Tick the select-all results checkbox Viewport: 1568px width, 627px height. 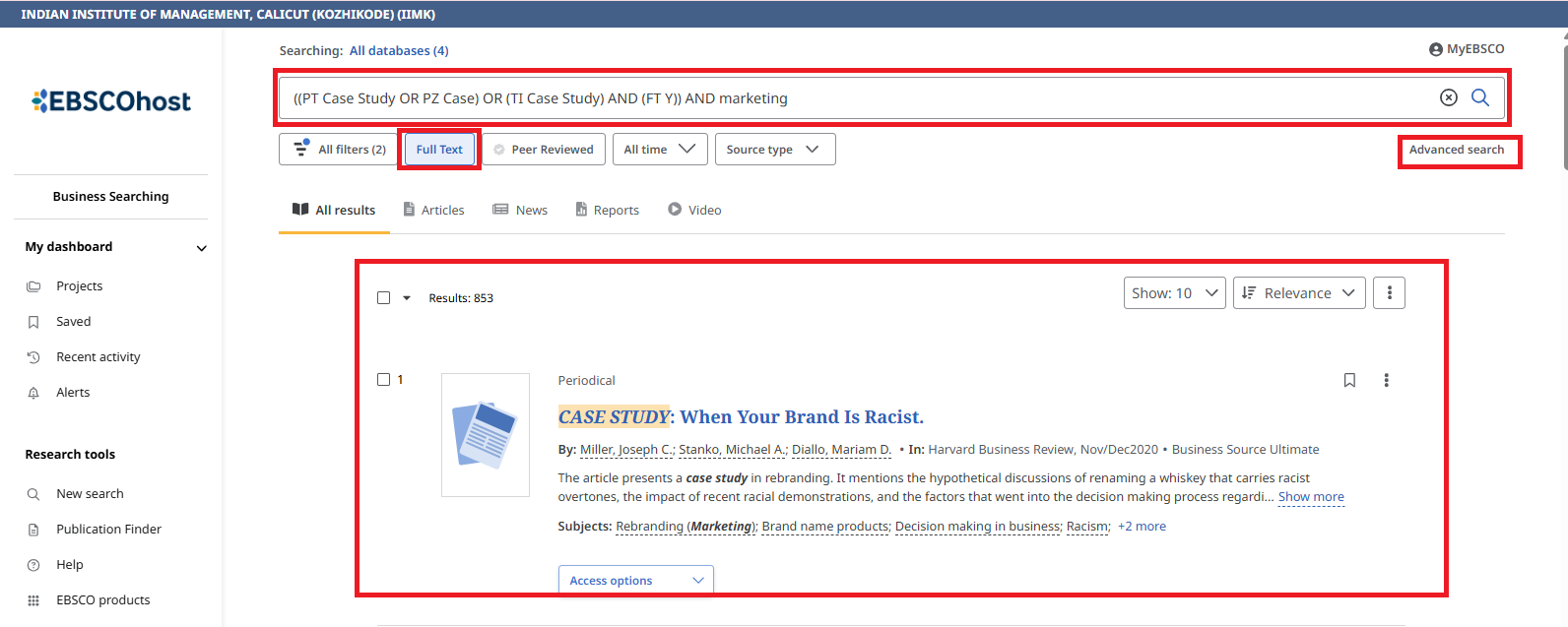[x=384, y=298]
